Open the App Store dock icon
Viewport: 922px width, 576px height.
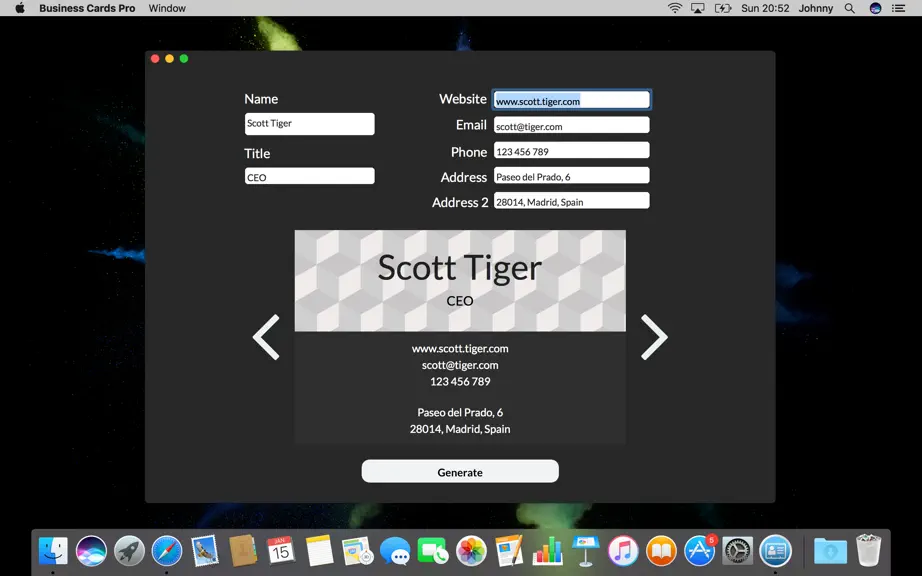(699, 551)
